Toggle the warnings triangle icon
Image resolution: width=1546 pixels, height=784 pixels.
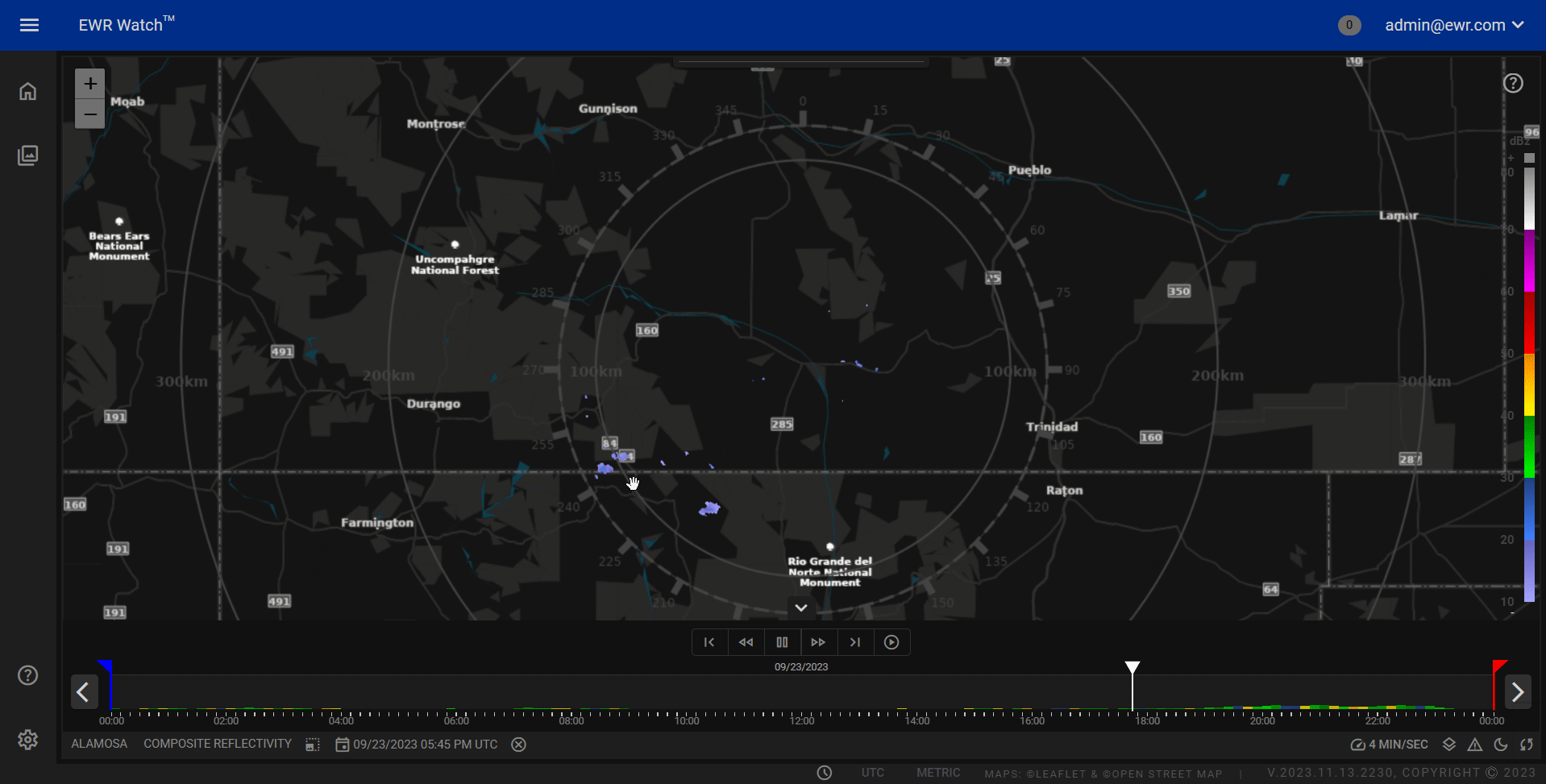click(x=1475, y=745)
